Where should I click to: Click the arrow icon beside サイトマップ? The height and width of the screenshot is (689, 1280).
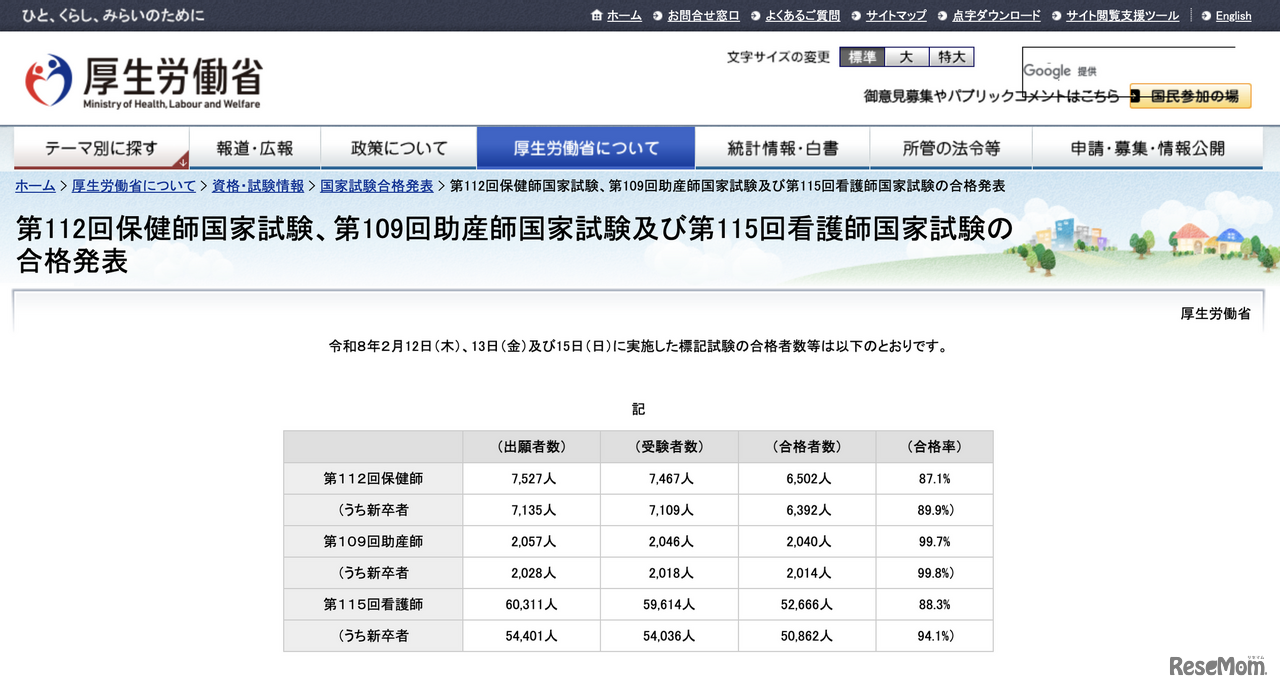[x=858, y=16]
